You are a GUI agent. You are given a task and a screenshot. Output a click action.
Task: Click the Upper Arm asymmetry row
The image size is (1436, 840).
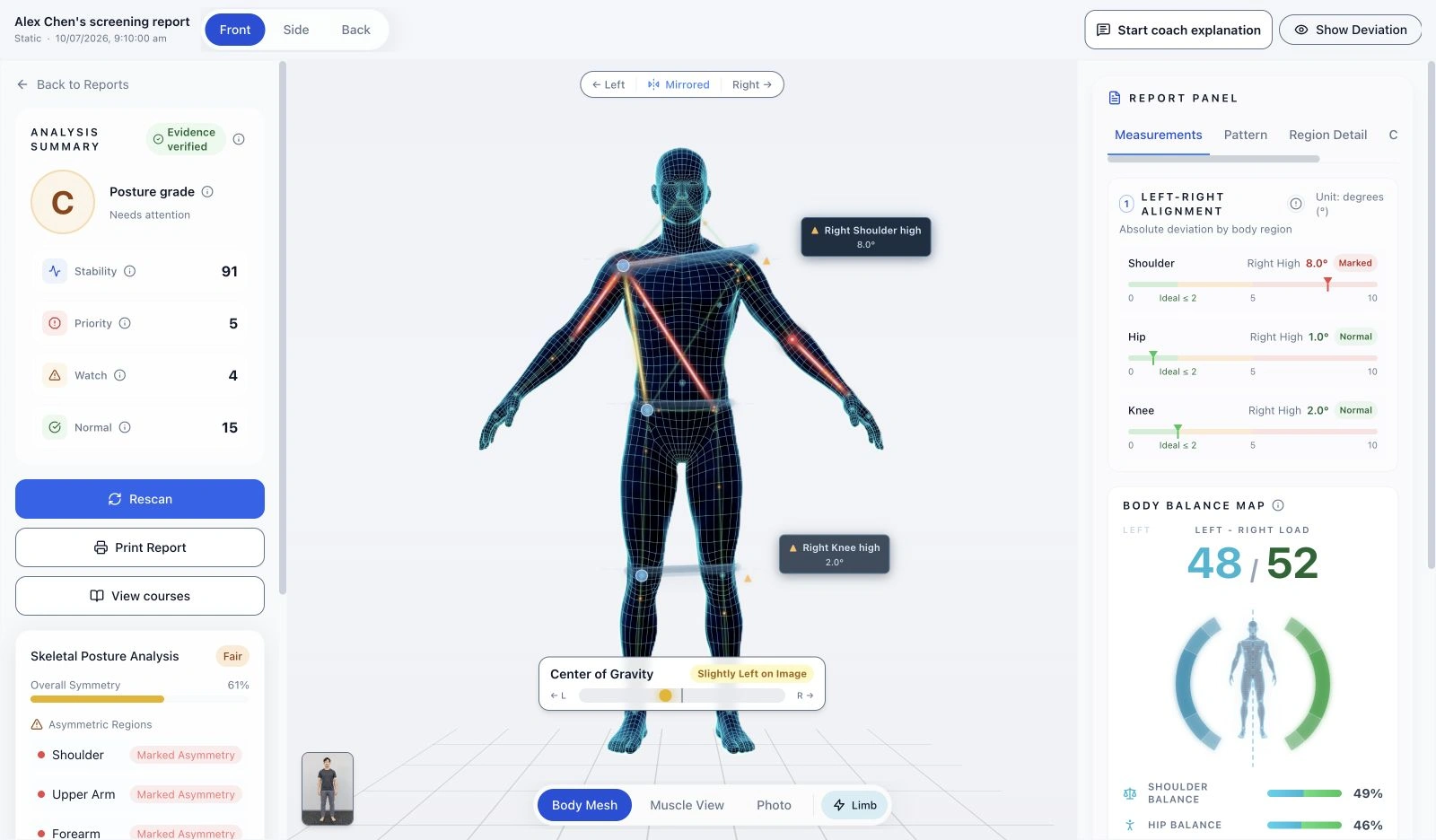coord(140,794)
